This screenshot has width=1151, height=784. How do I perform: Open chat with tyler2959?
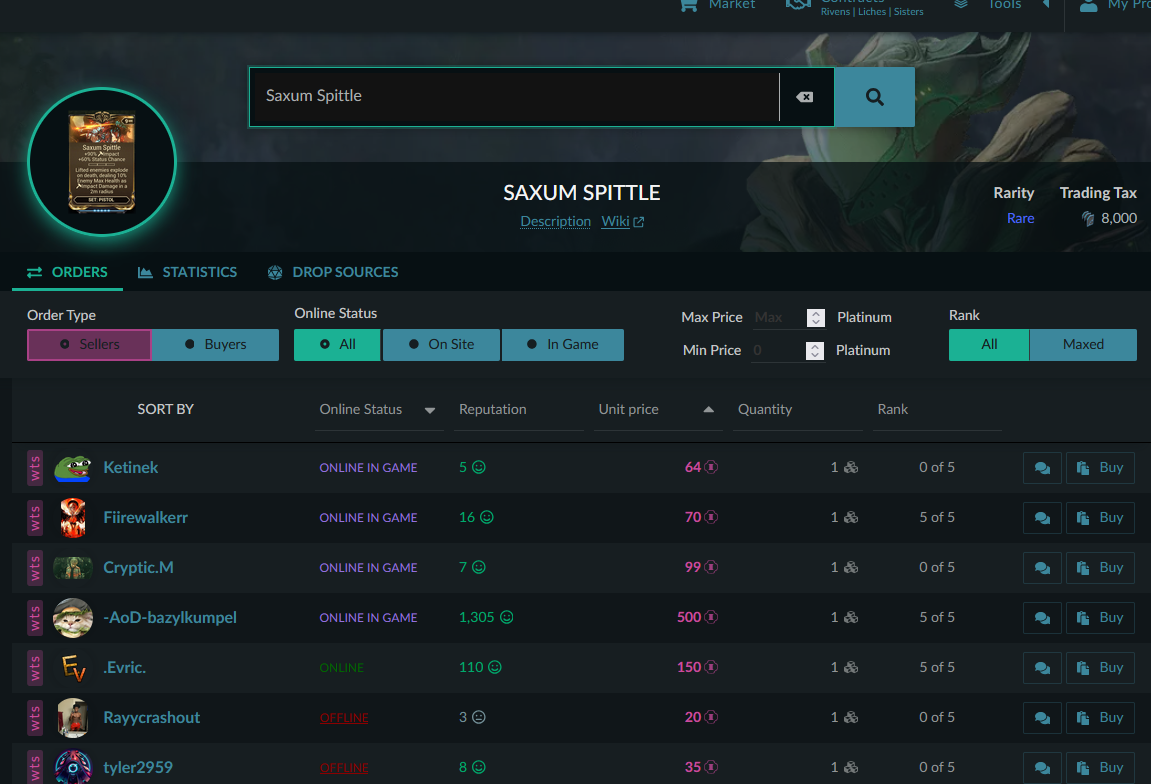pos(1042,767)
